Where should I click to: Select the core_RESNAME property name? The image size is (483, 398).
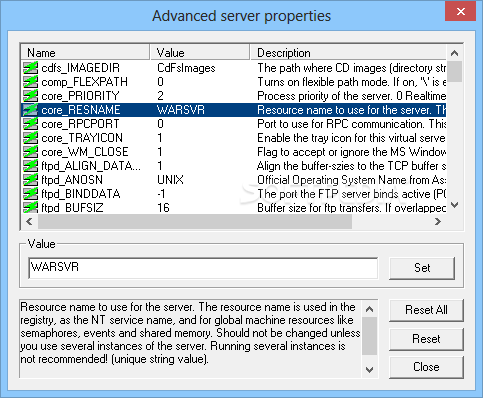81,110
